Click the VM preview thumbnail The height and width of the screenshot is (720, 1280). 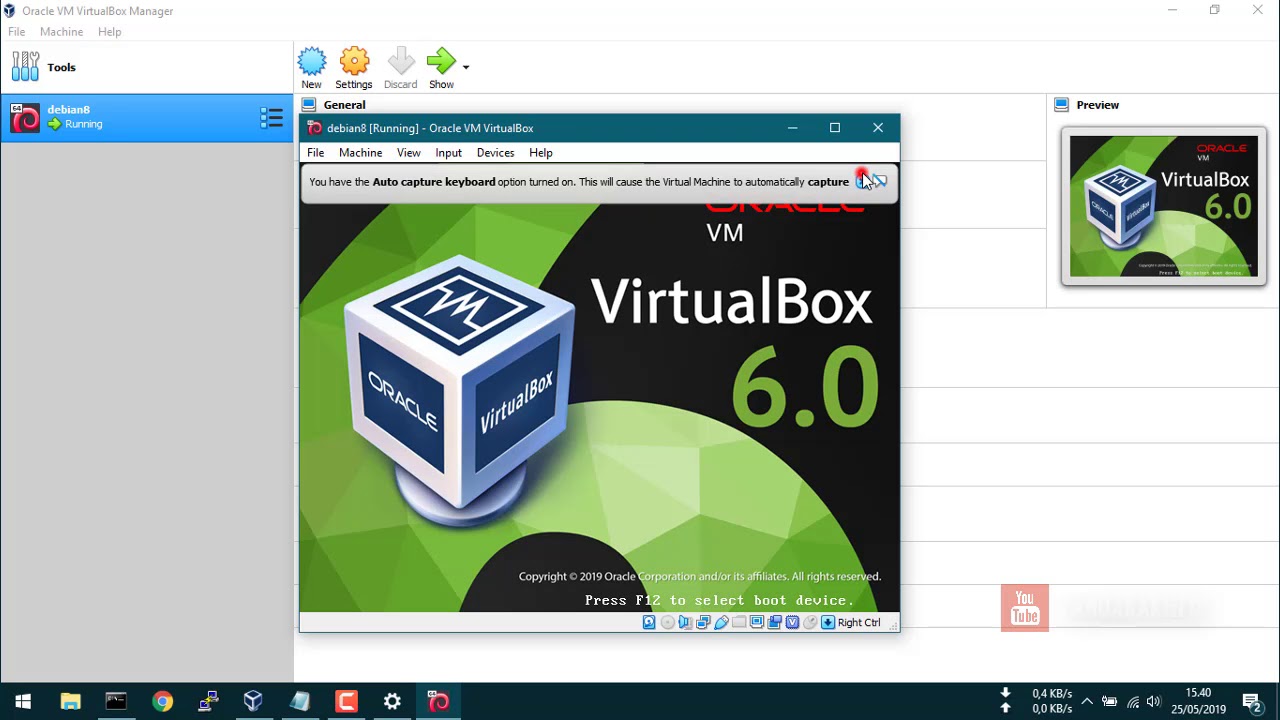click(x=1164, y=206)
